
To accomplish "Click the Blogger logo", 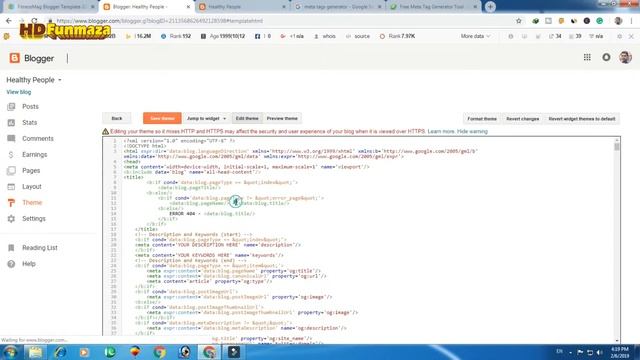I will click(32, 58).
